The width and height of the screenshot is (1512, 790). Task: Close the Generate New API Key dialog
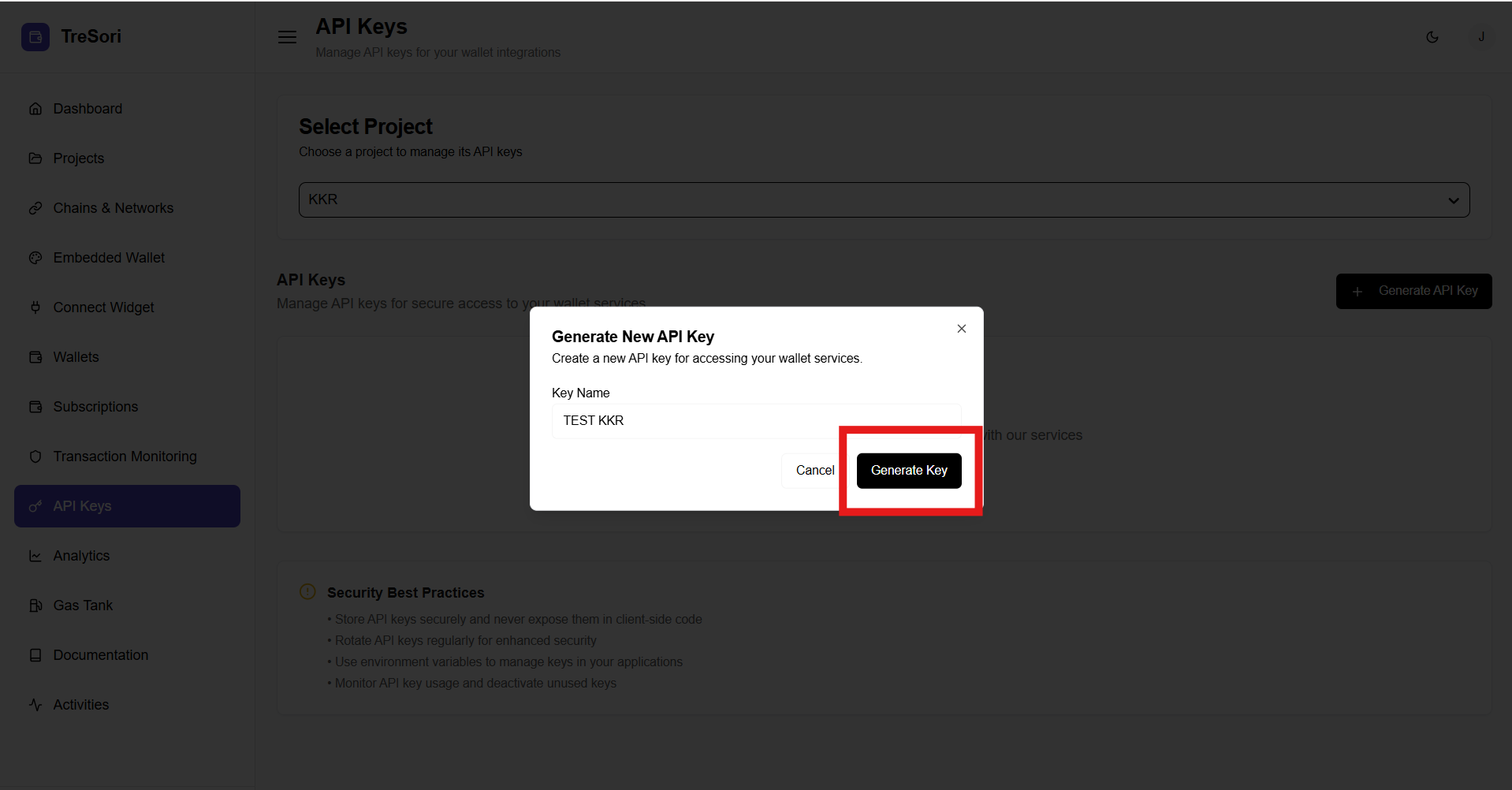coord(961,329)
